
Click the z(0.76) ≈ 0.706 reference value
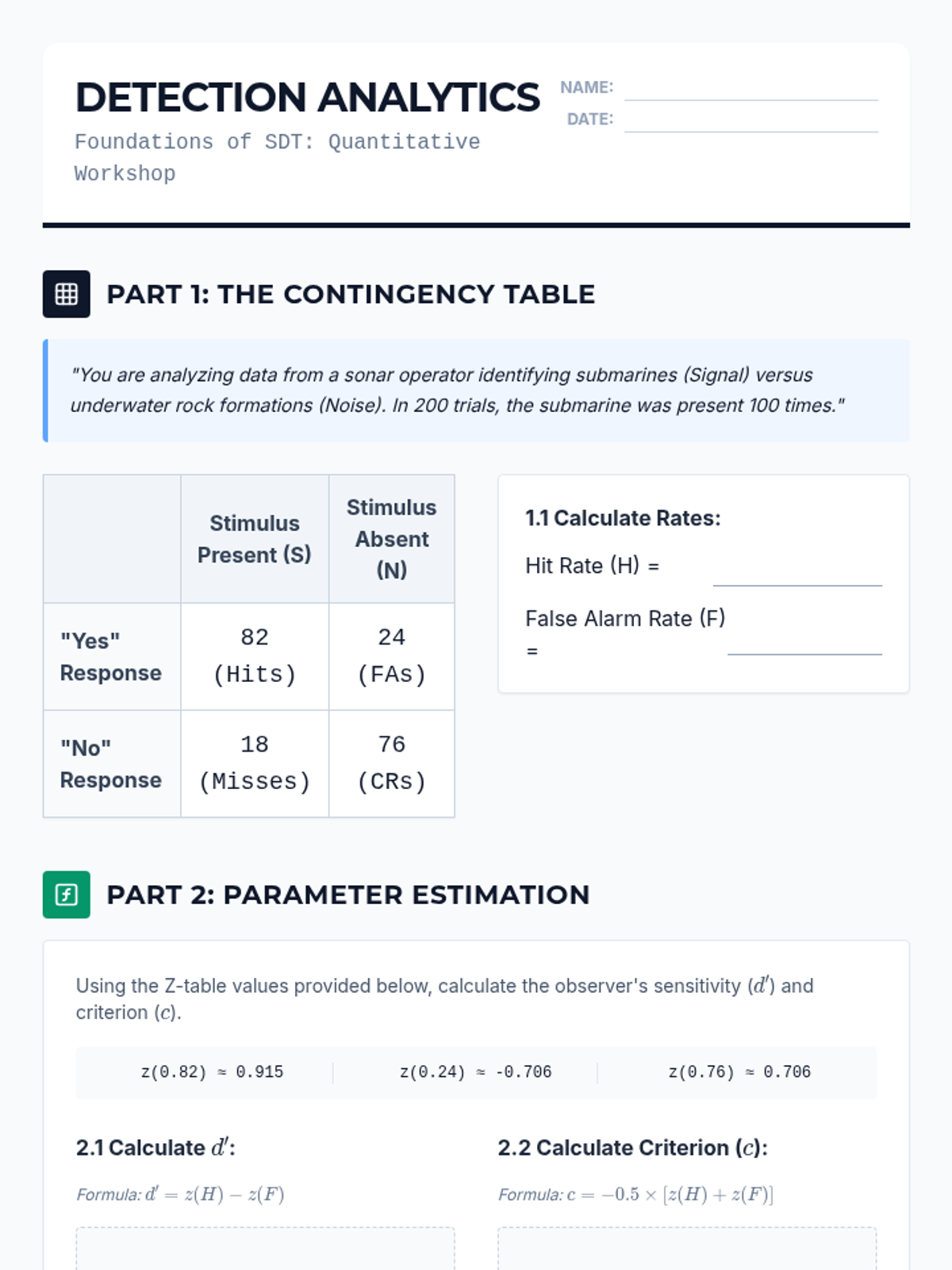739,1072
